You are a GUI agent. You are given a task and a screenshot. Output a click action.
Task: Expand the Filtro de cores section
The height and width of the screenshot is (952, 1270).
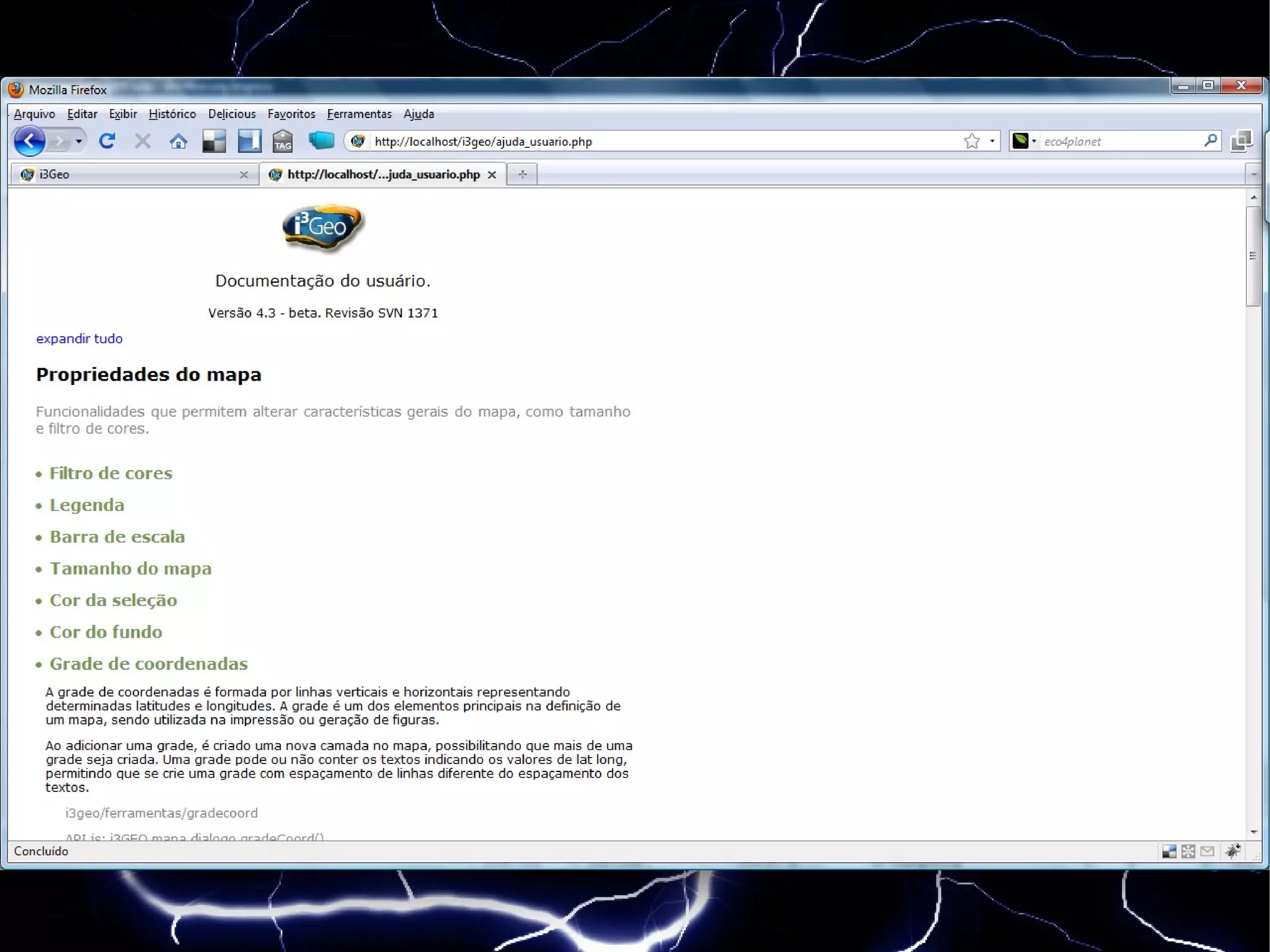[110, 473]
